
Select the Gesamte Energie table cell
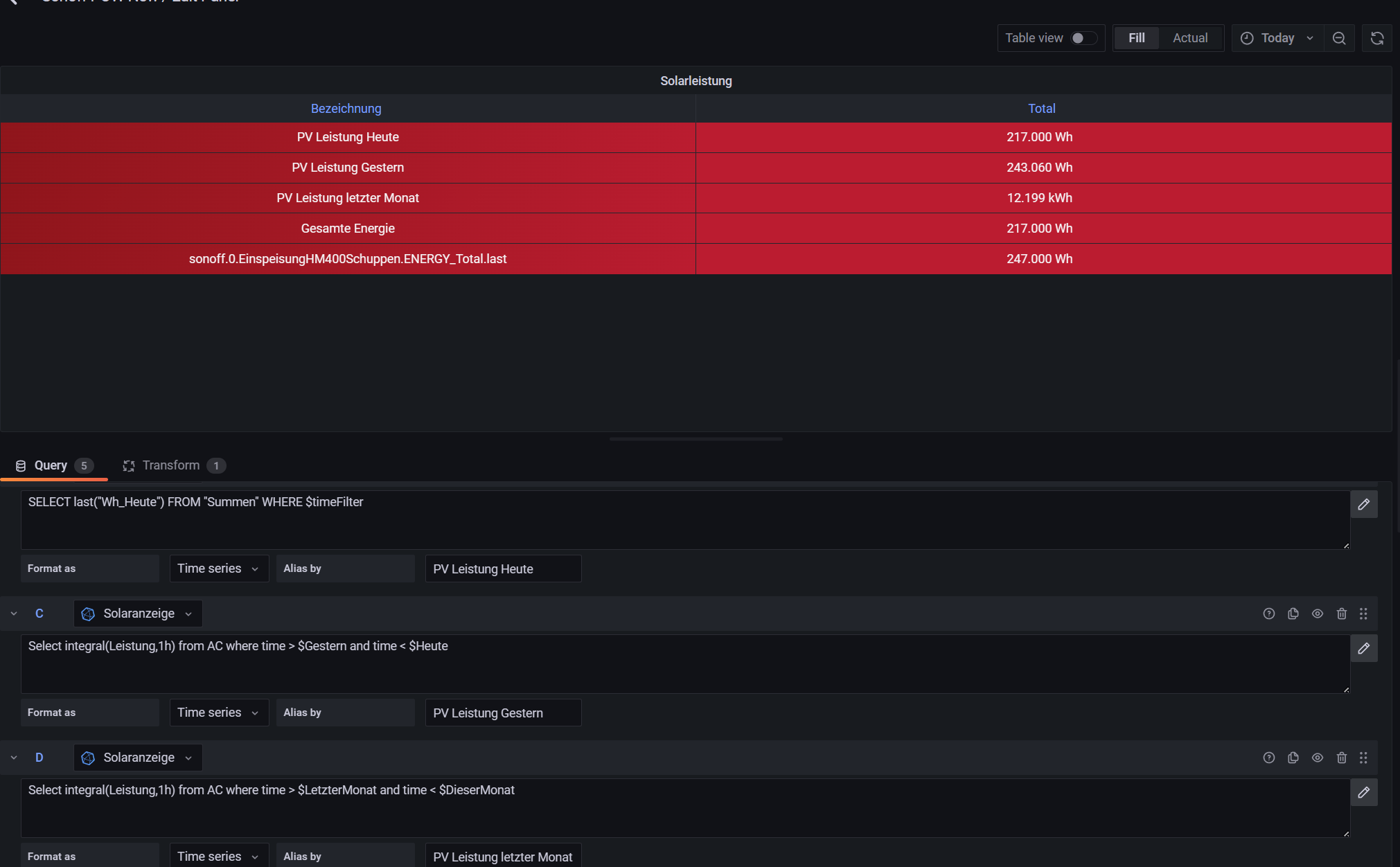(x=348, y=229)
